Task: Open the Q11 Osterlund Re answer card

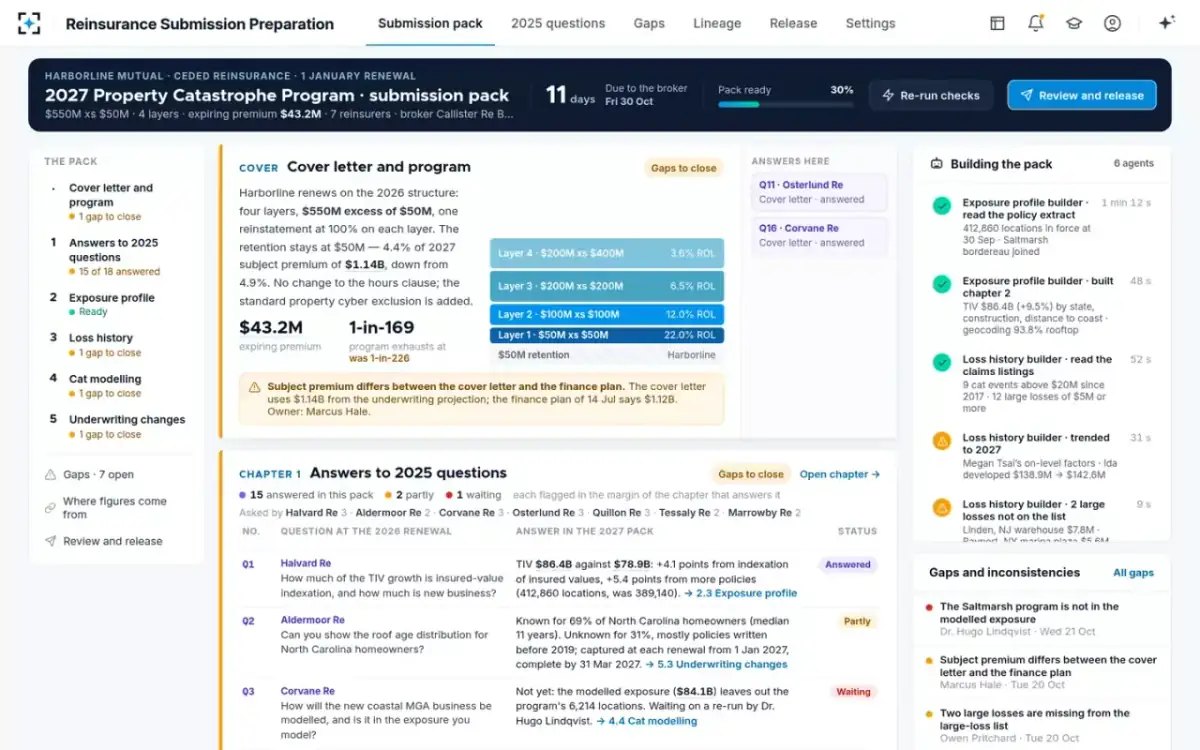Action: [819, 192]
